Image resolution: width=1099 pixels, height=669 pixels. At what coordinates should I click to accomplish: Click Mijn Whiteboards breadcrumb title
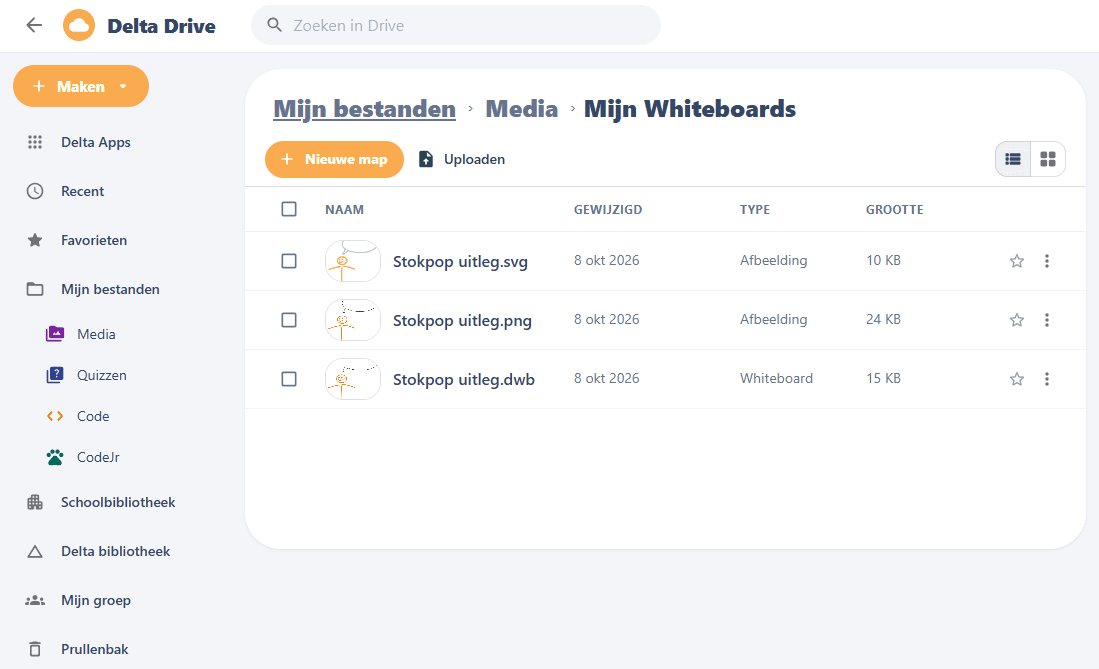pyautogui.click(x=690, y=109)
